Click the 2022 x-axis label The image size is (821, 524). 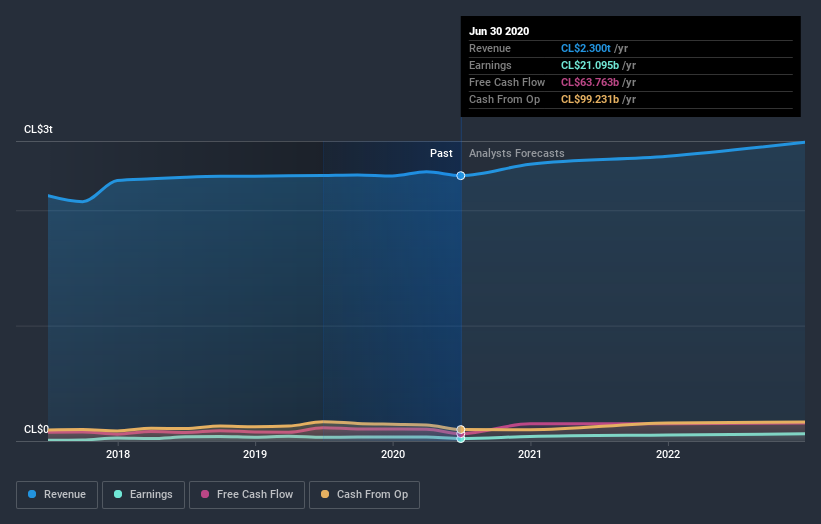[668, 454]
